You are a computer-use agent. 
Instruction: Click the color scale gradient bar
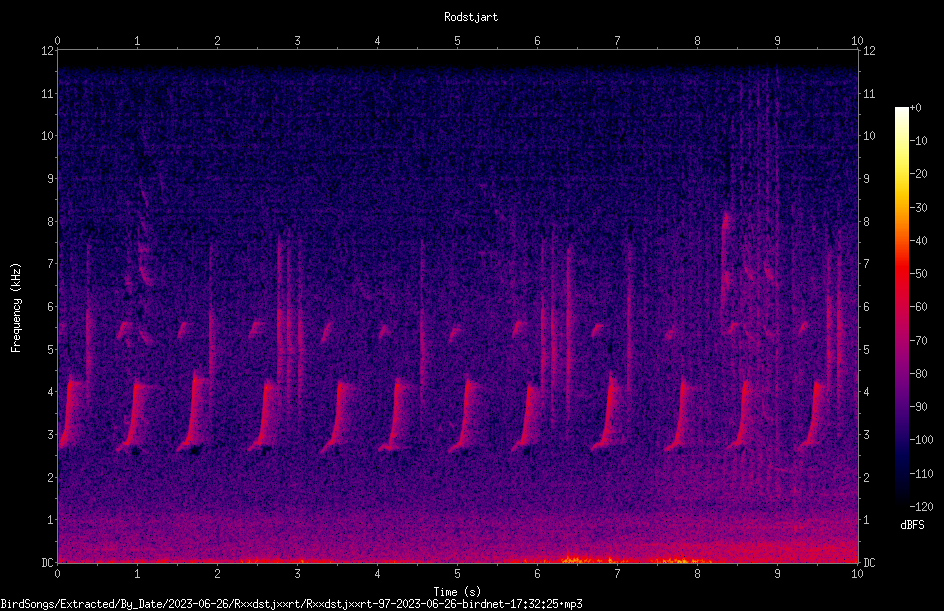(901, 307)
